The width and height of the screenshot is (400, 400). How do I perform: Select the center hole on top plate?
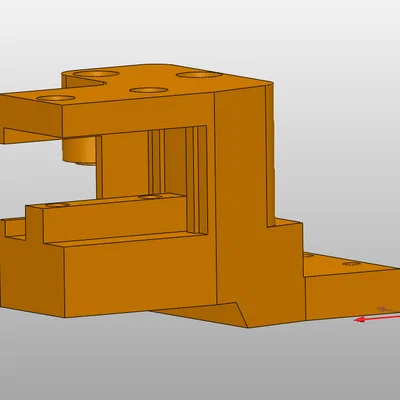pyautogui.click(x=149, y=90)
